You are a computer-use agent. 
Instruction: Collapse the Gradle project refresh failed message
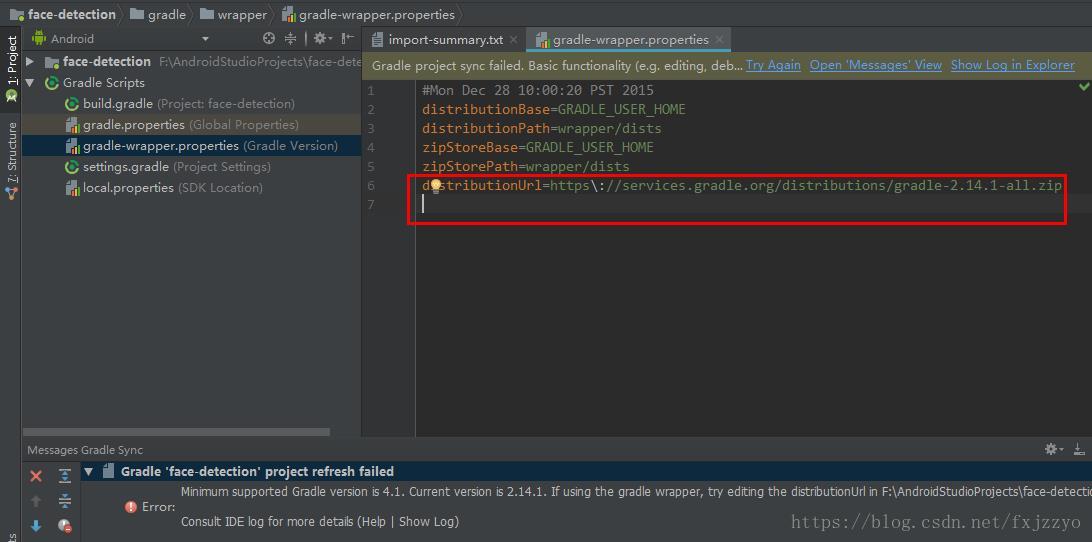click(x=88, y=472)
